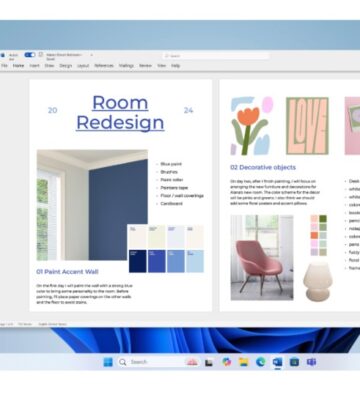360x403 pixels.
Task: Open the Draw tab
Action: (x=49, y=66)
